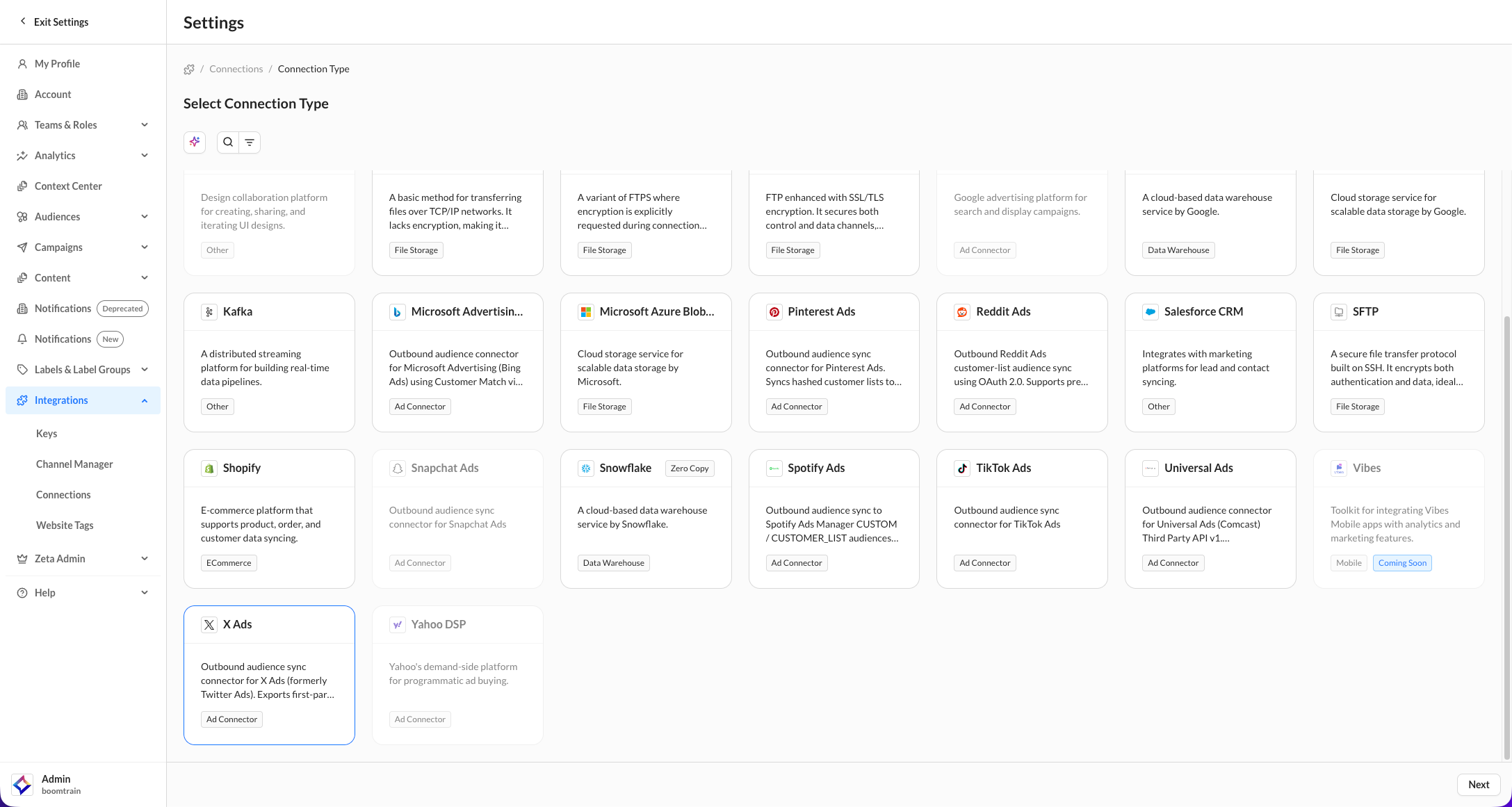Click Connections breadcrumb link

[x=236, y=69]
